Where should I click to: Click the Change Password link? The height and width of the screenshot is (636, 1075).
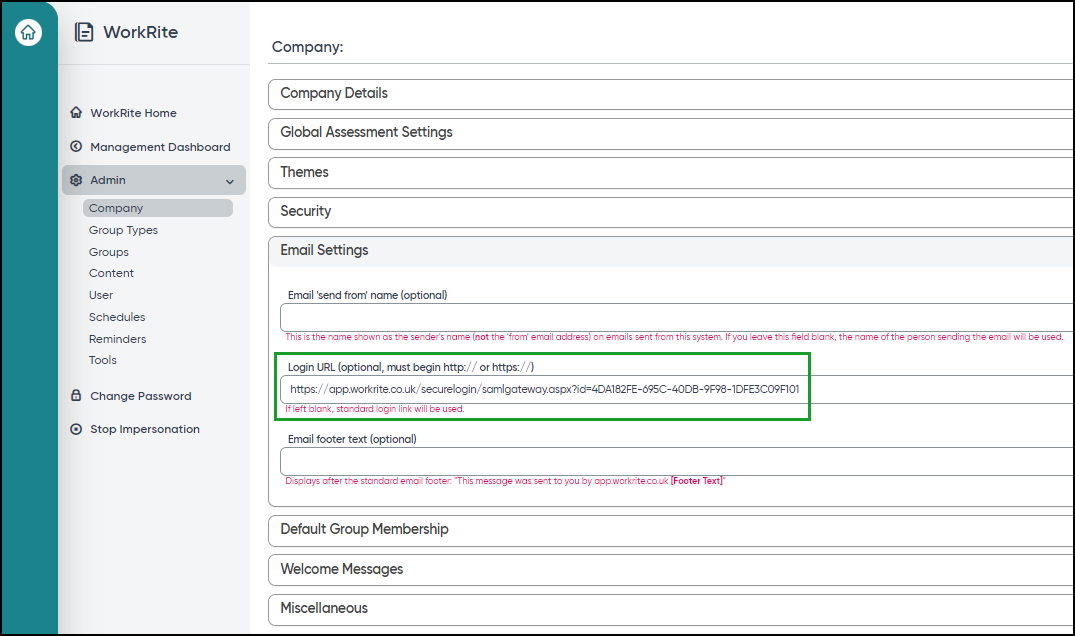[141, 396]
